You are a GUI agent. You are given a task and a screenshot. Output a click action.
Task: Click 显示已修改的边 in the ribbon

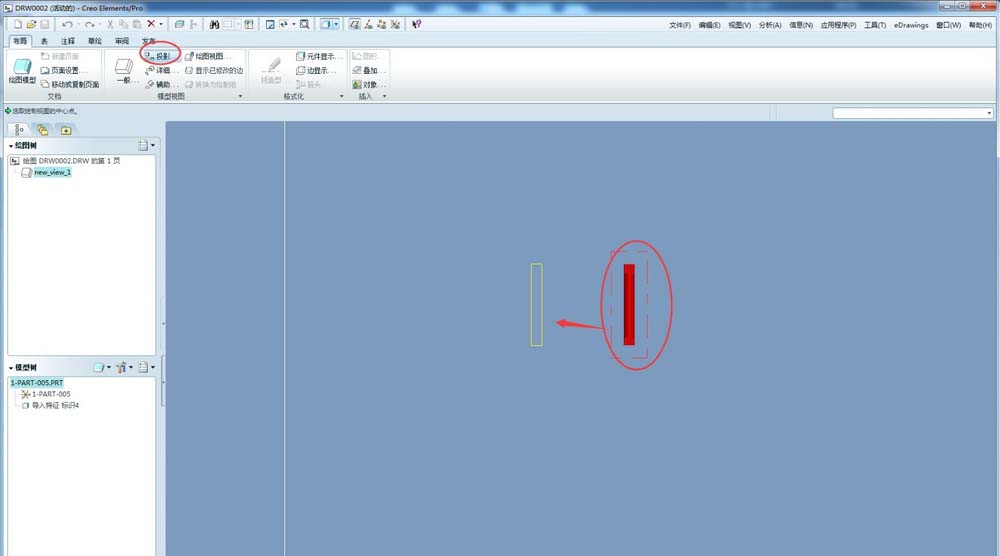pos(214,70)
